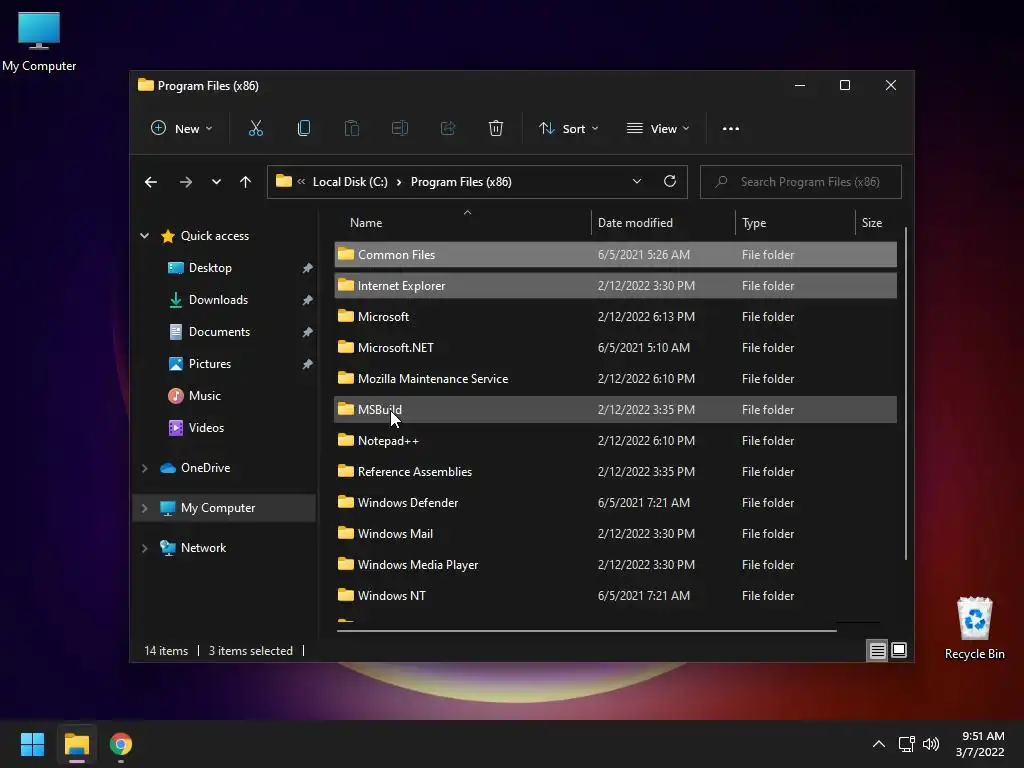This screenshot has width=1024, height=768.
Task: Open the See more ellipsis menu
Action: [x=731, y=129]
